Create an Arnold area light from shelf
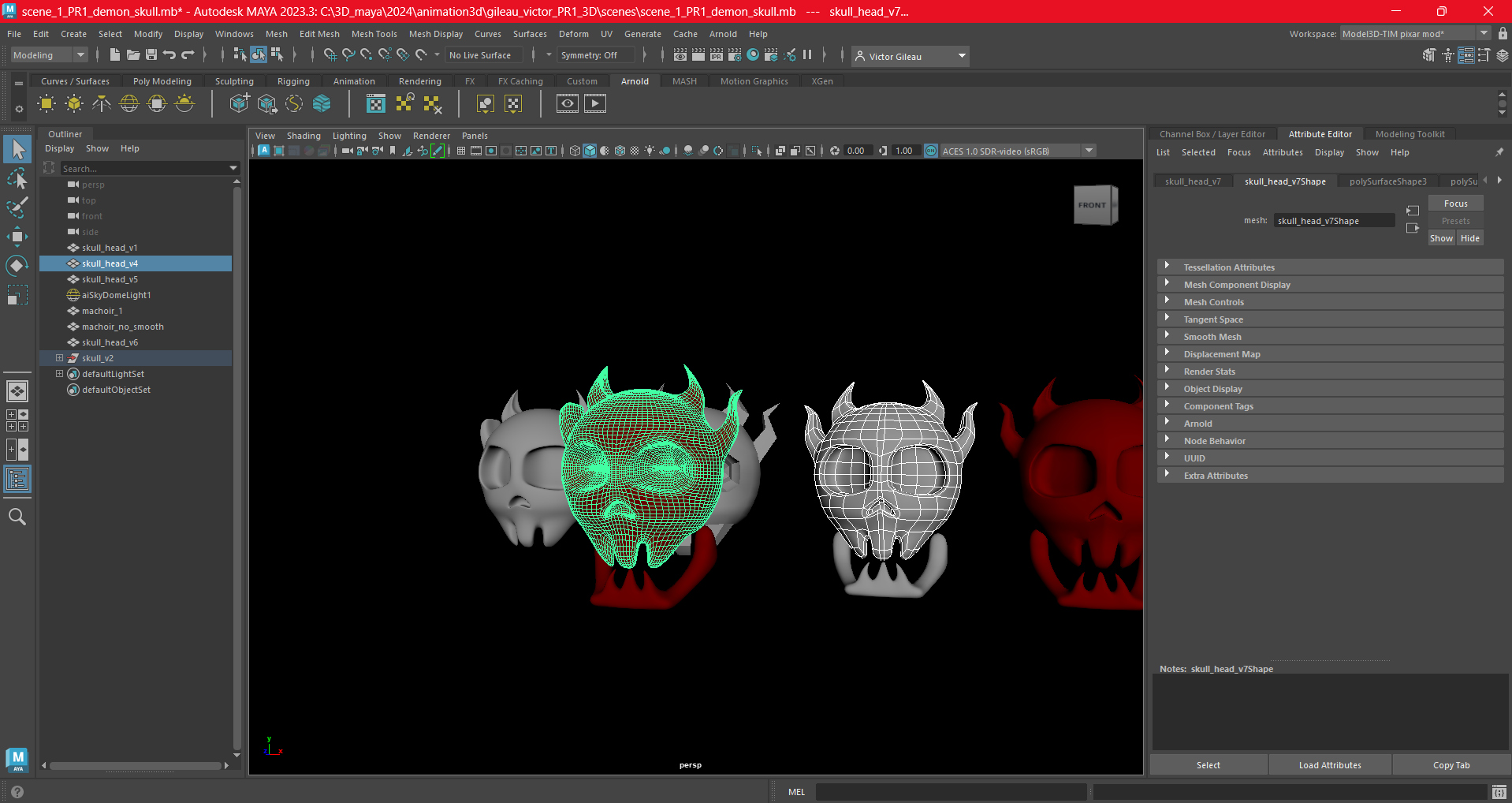The image size is (1512, 803). point(47,103)
